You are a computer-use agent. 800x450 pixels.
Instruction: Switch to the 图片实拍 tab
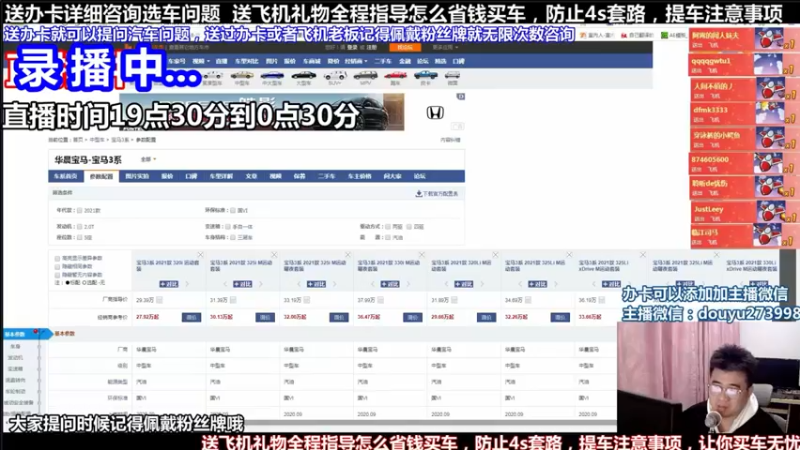pos(137,176)
